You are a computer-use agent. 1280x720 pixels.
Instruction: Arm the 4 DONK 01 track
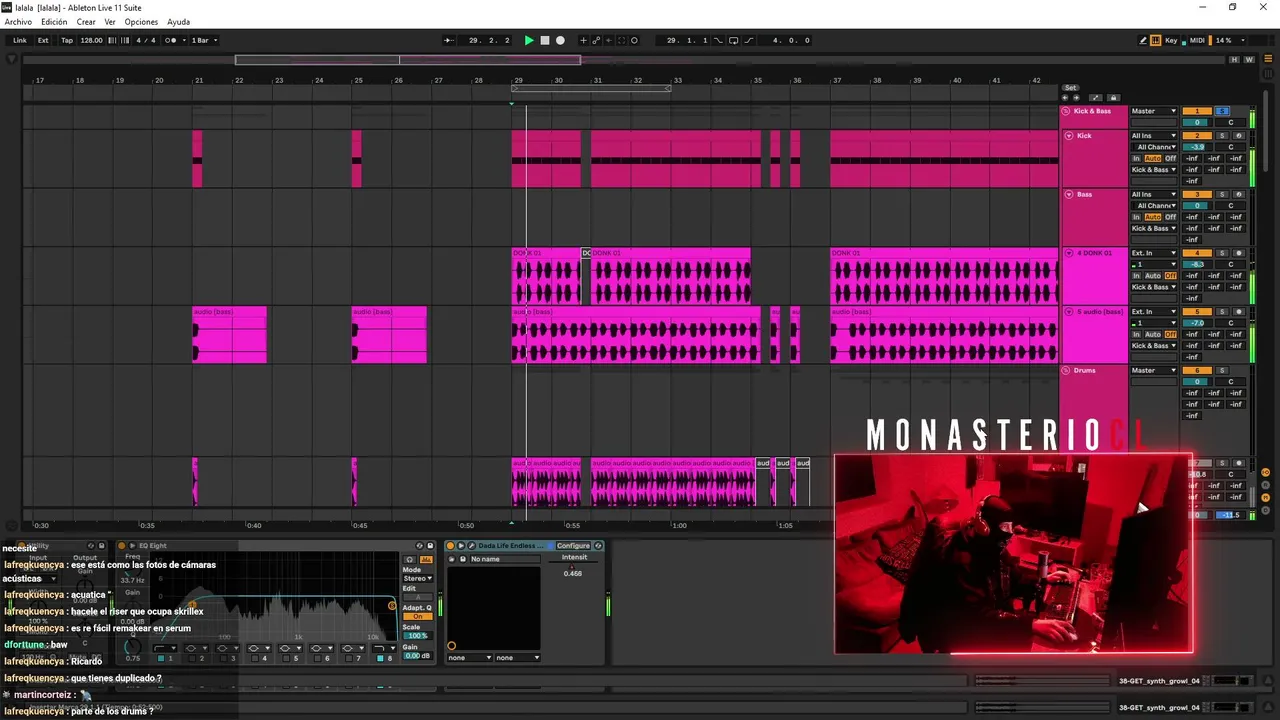click(1238, 253)
